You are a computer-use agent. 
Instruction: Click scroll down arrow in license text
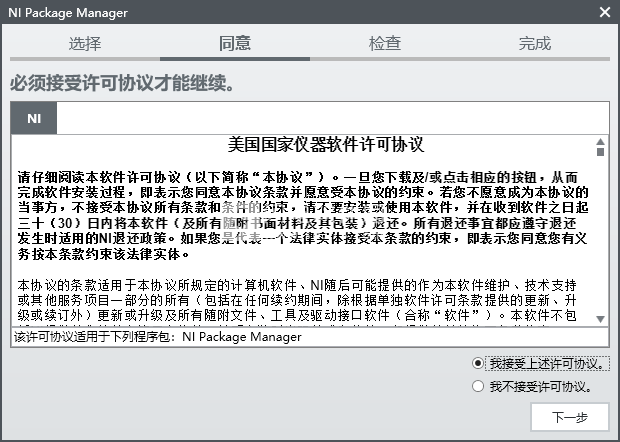point(601,319)
